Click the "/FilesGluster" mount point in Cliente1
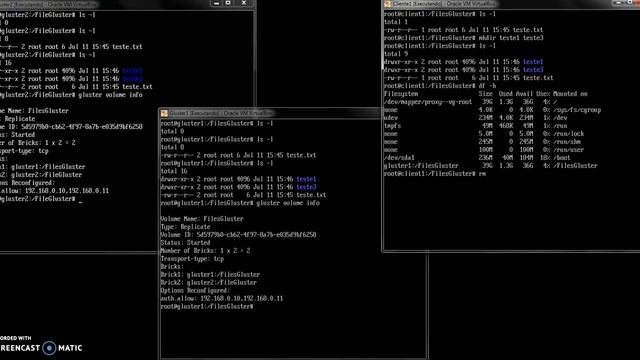The width and height of the screenshot is (640, 360). tap(575, 166)
